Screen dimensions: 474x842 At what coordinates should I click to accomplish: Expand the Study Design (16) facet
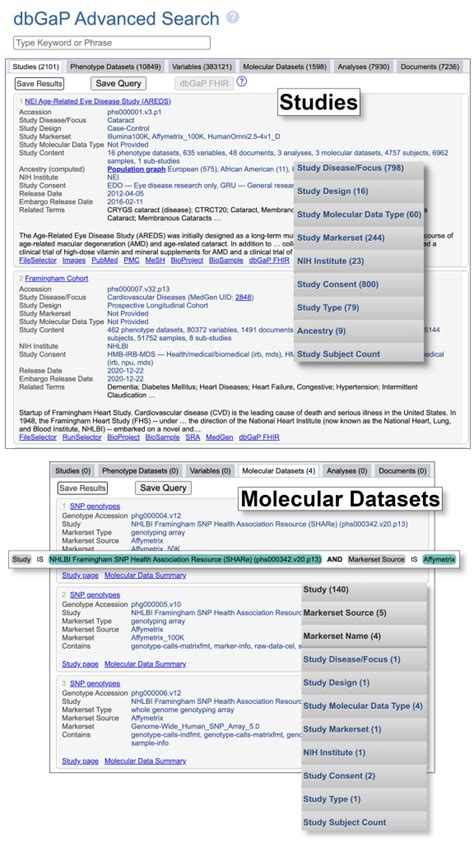[359, 191]
